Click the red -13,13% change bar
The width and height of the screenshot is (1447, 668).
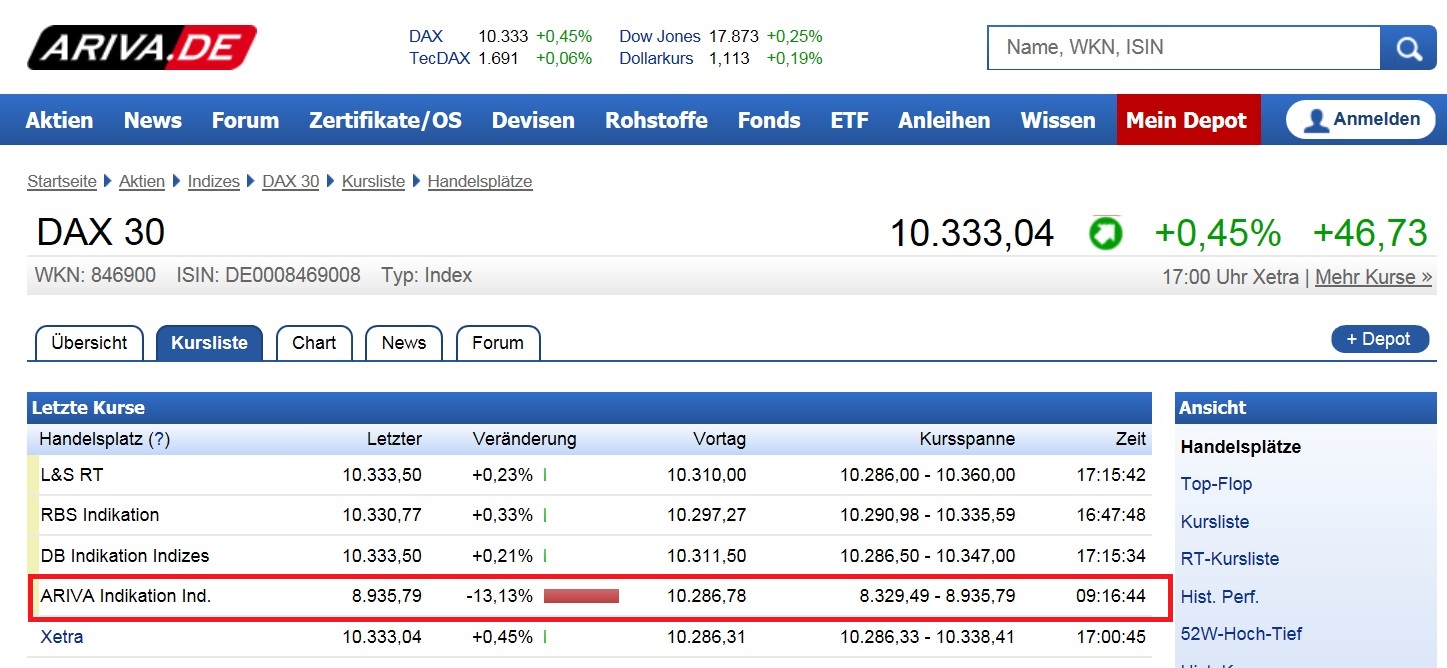581,596
